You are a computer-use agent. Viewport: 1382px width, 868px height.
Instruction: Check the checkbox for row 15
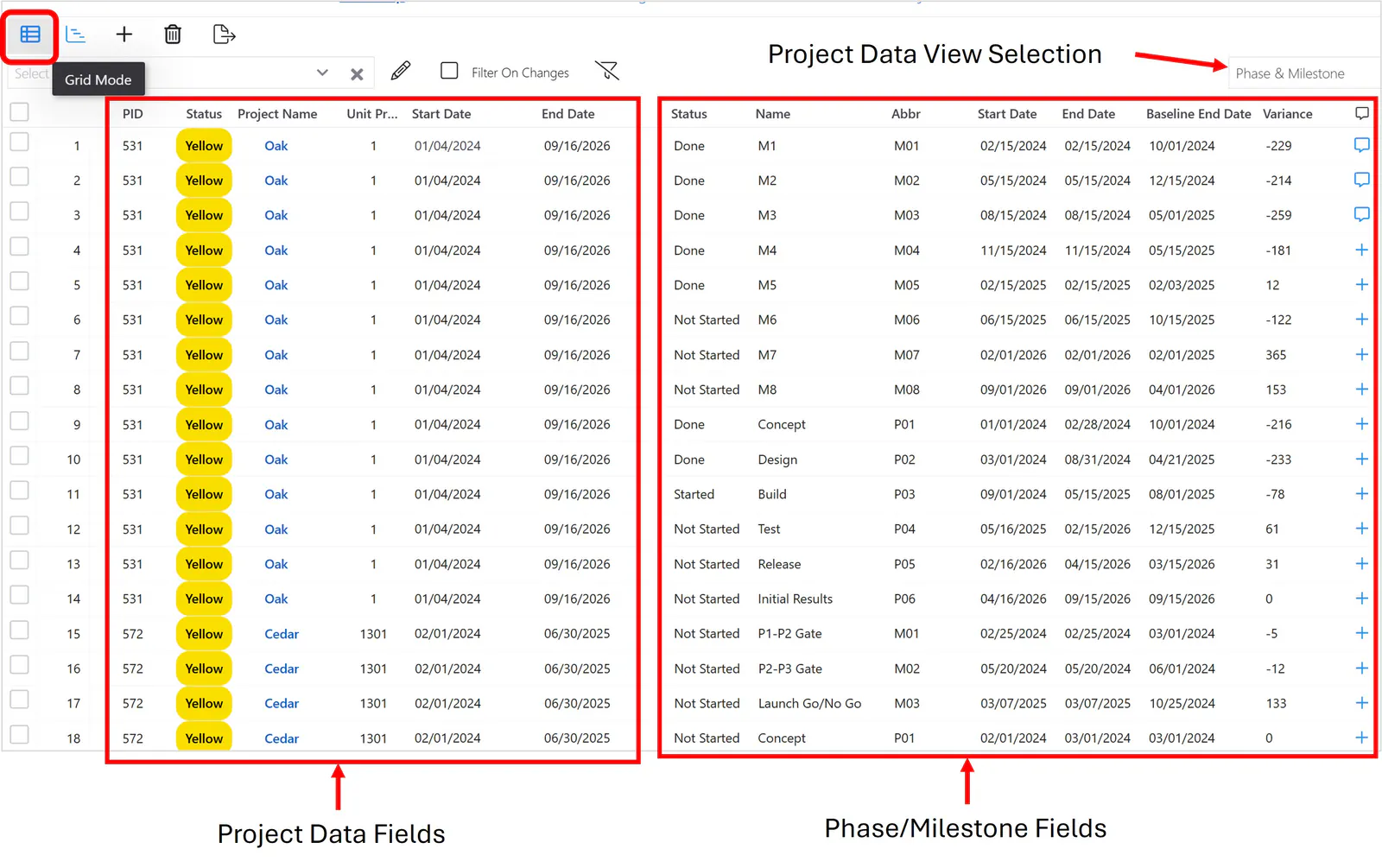19,630
